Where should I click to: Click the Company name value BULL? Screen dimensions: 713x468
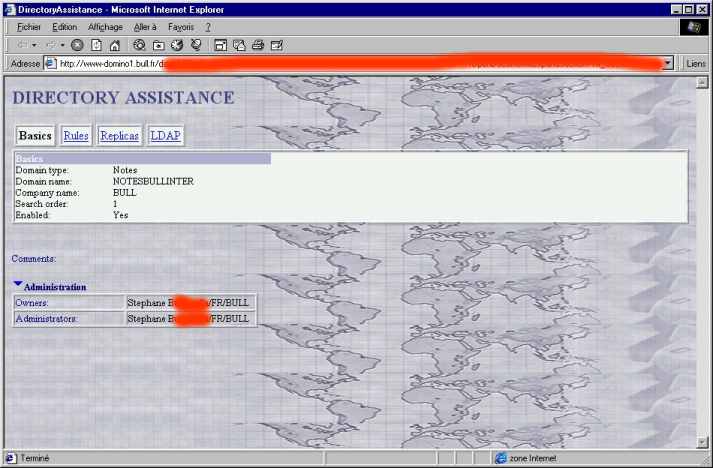coord(125,192)
